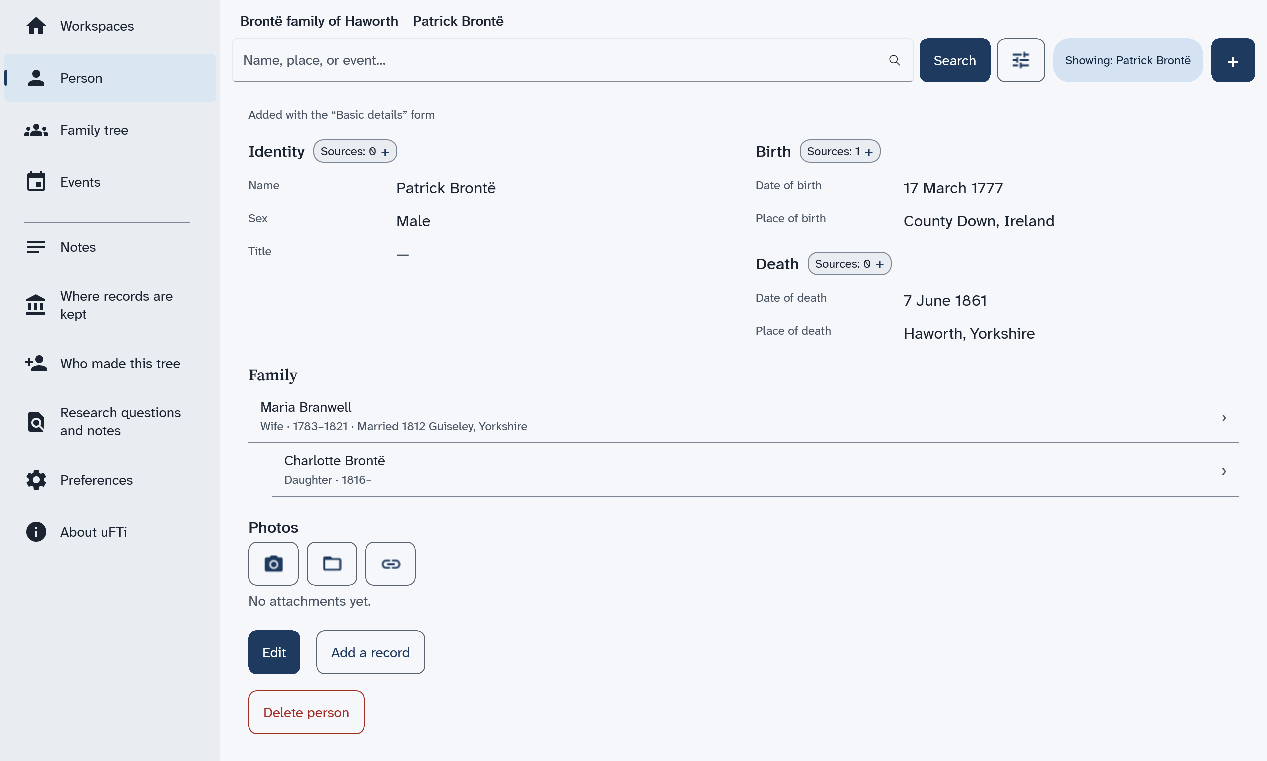1267x761 pixels.
Task: Select Maria Branwell in Family list
Action: [743, 416]
